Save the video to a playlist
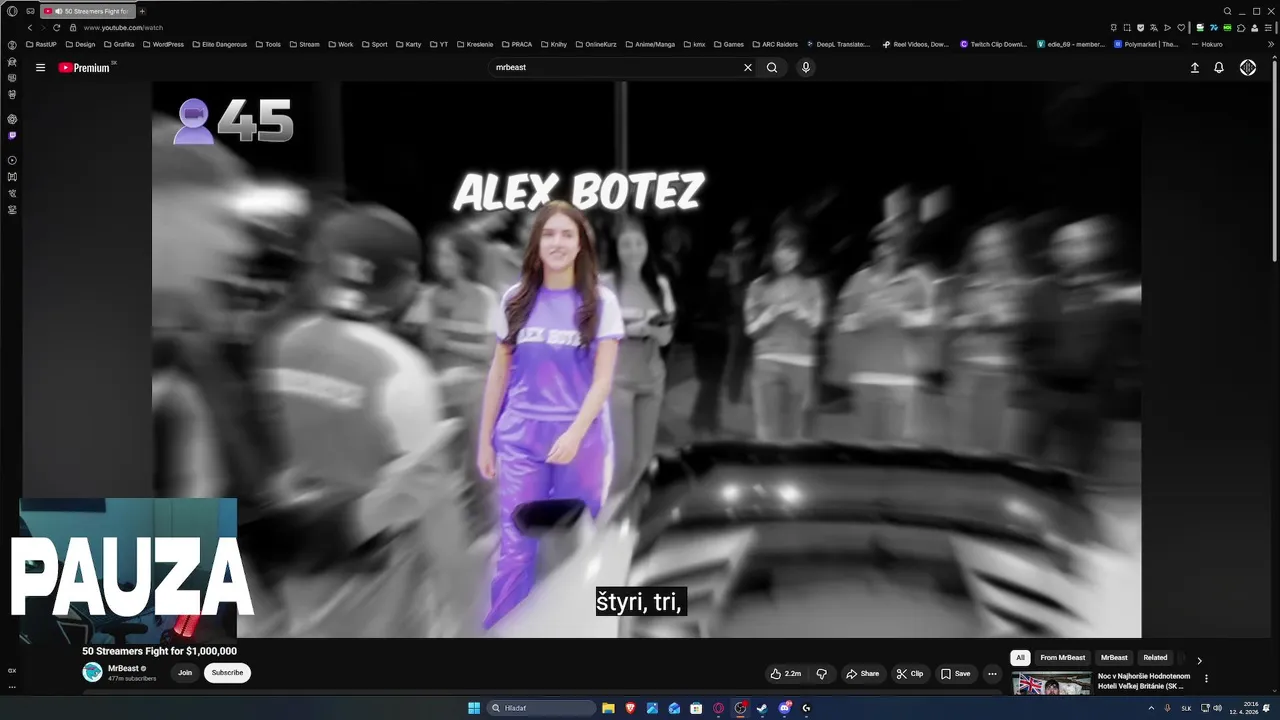 pos(956,674)
